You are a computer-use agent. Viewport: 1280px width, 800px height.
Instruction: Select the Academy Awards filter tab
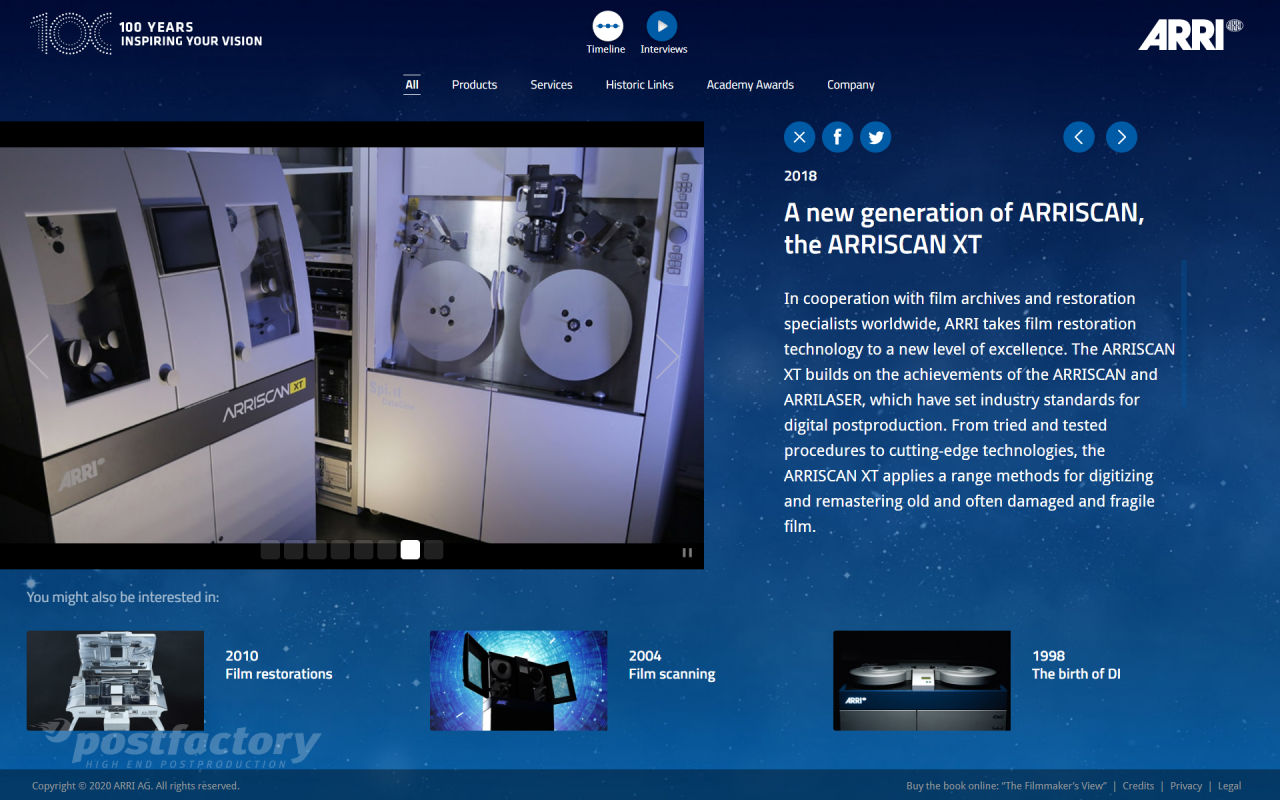click(750, 85)
